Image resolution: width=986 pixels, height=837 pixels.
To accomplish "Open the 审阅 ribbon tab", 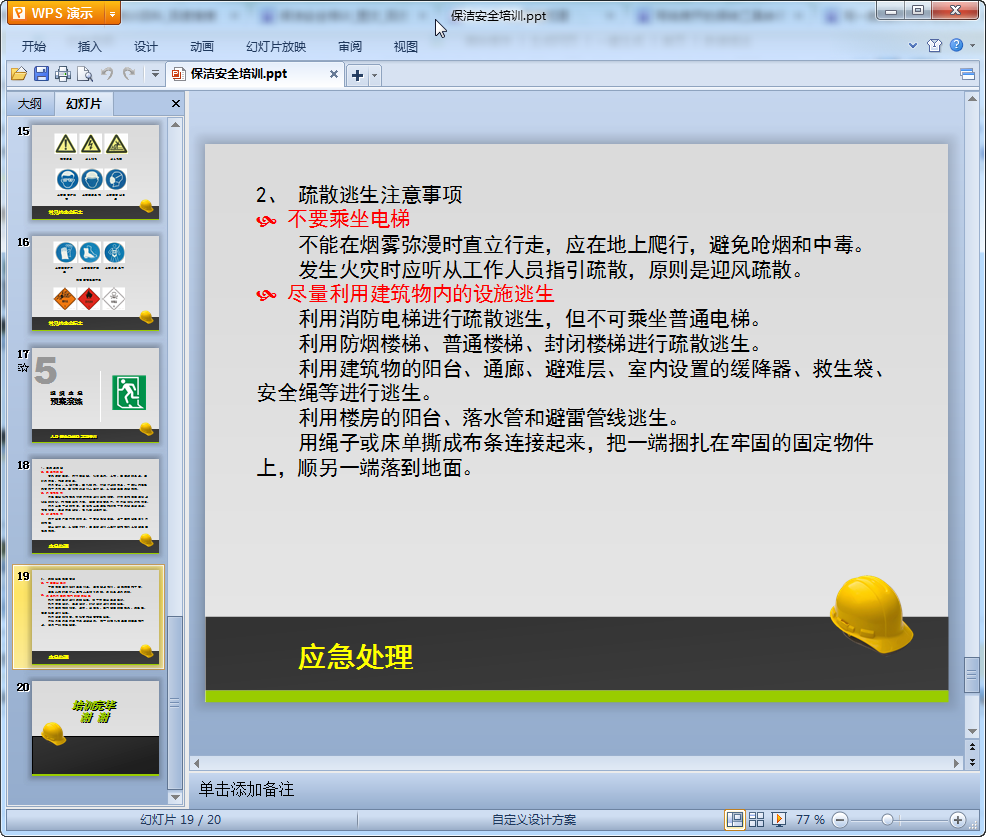I will (x=350, y=47).
